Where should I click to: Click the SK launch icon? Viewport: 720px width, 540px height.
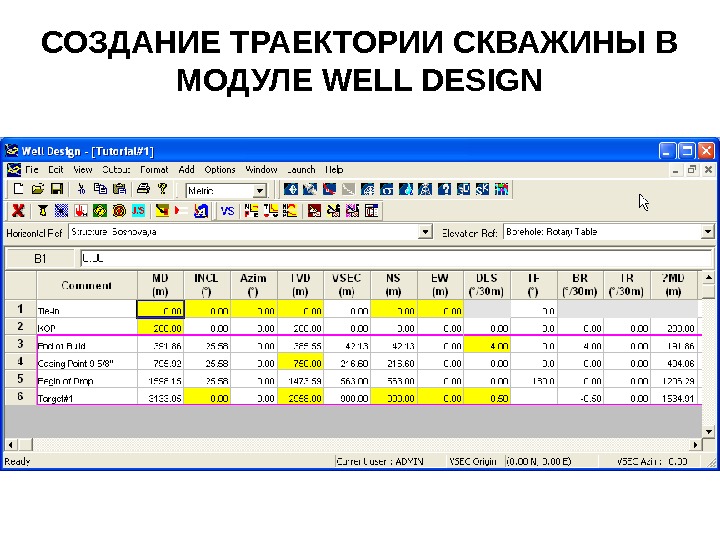[x=482, y=189]
